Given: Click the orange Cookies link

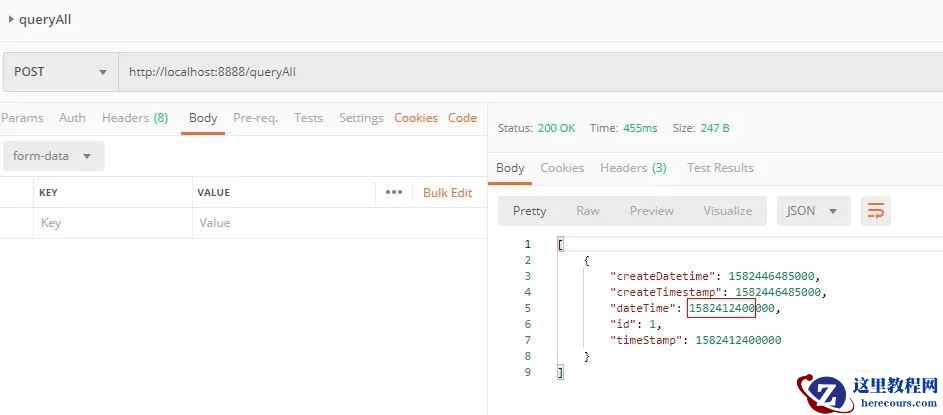Looking at the screenshot, I should [x=416, y=118].
